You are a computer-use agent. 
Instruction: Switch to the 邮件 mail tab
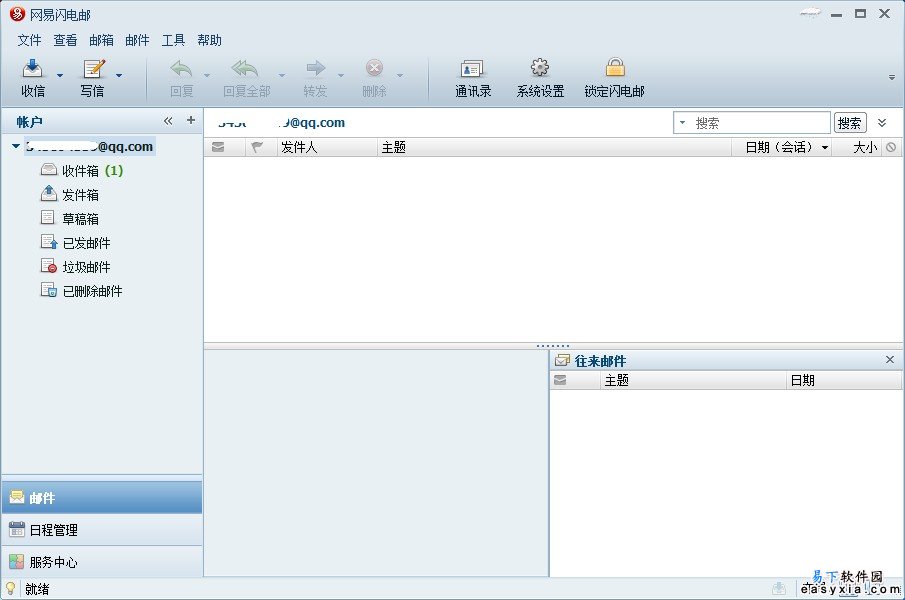(x=102, y=497)
